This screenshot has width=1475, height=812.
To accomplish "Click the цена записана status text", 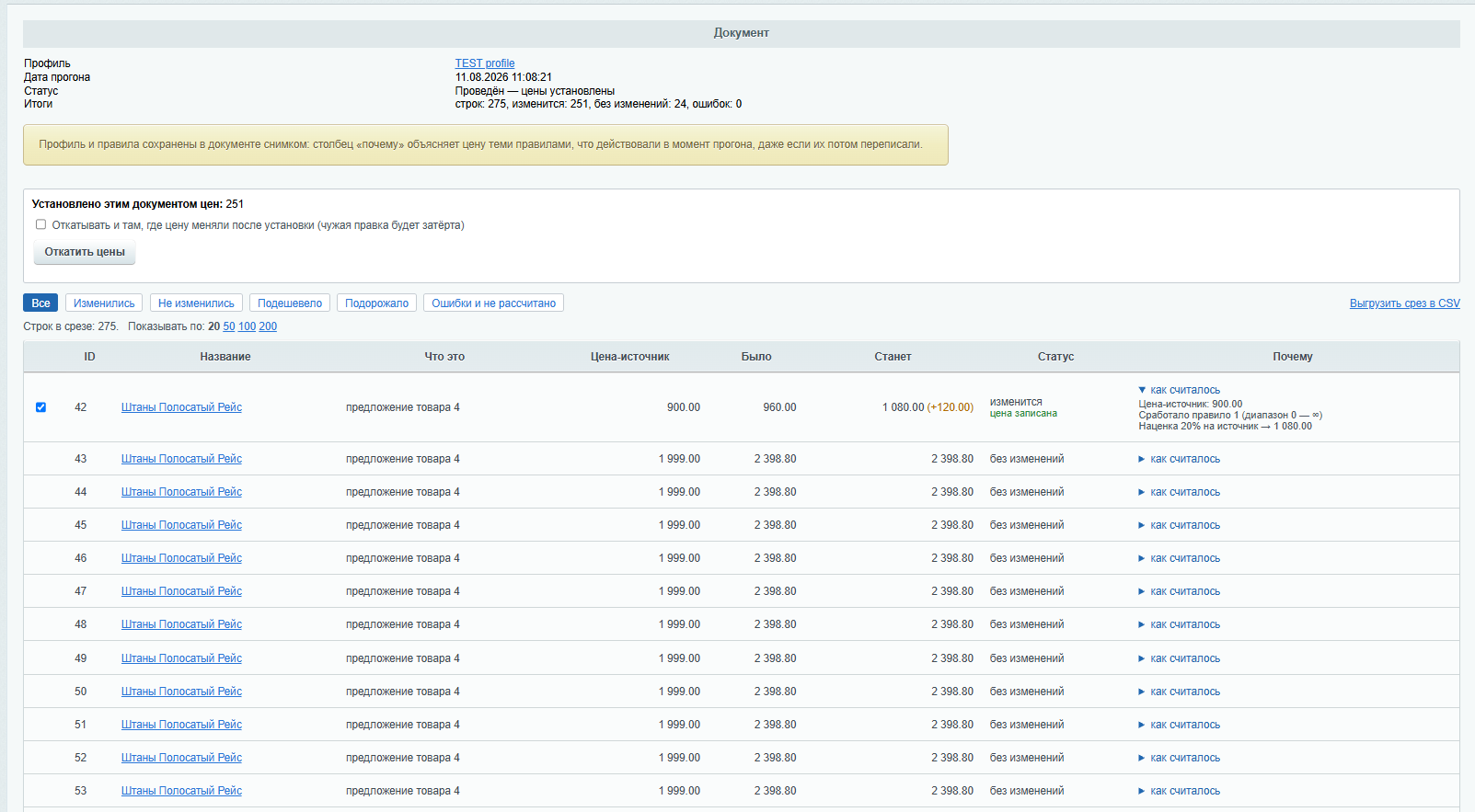I will [x=1023, y=414].
